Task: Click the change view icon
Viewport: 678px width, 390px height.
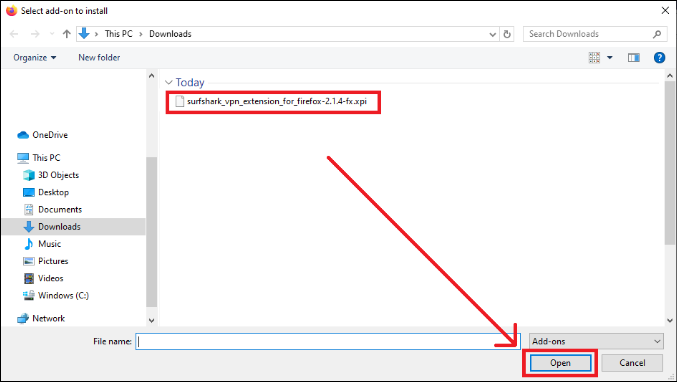Action: pos(594,58)
